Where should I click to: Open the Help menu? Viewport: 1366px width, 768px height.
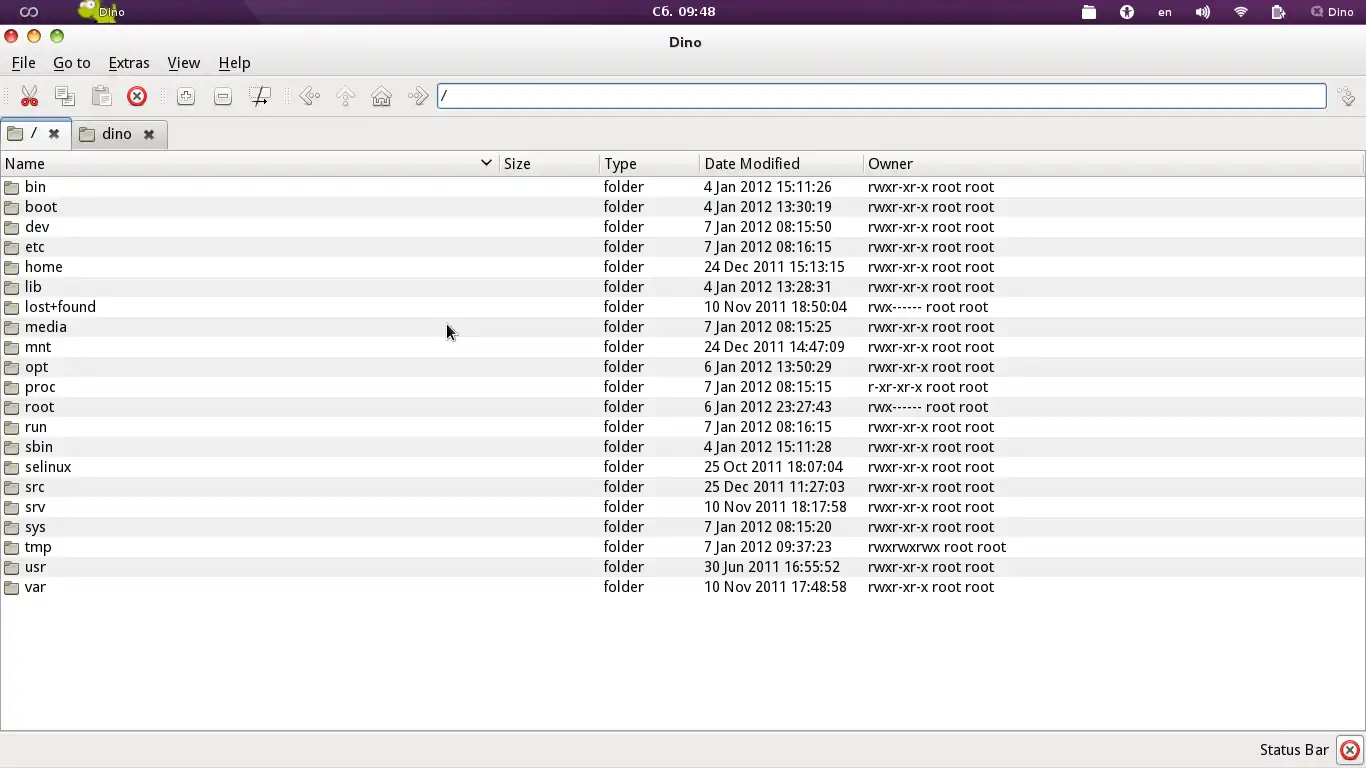[235, 63]
